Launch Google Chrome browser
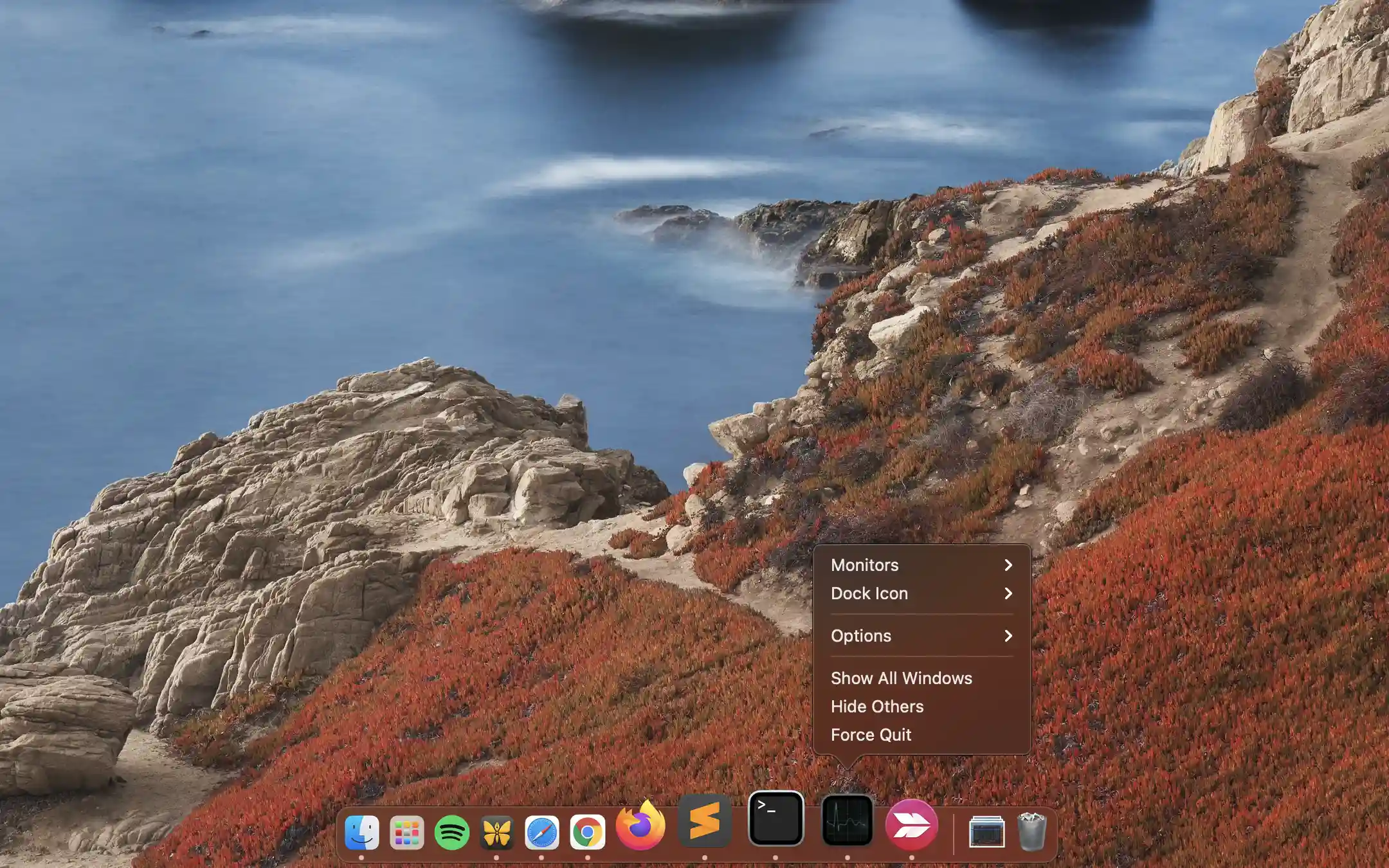Image resolution: width=1389 pixels, height=868 pixels. 588,830
